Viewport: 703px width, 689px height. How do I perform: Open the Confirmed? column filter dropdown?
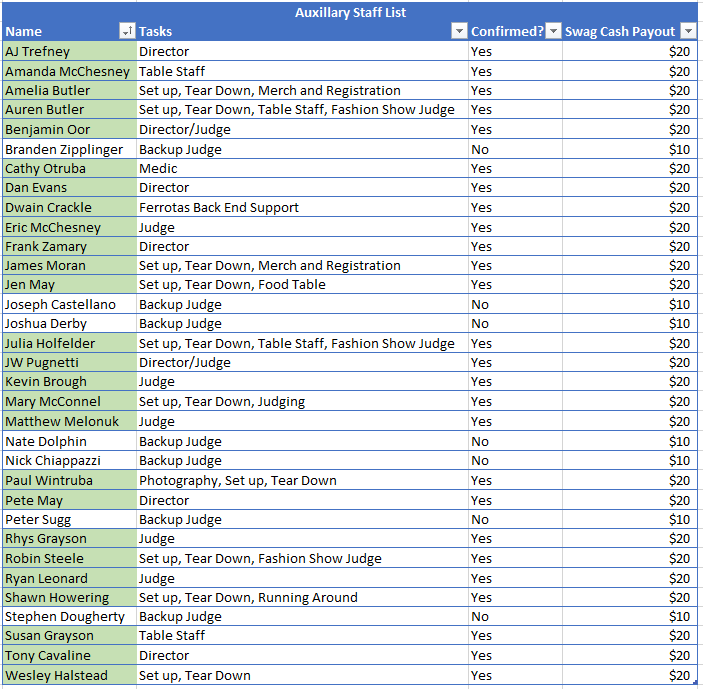click(554, 31)
